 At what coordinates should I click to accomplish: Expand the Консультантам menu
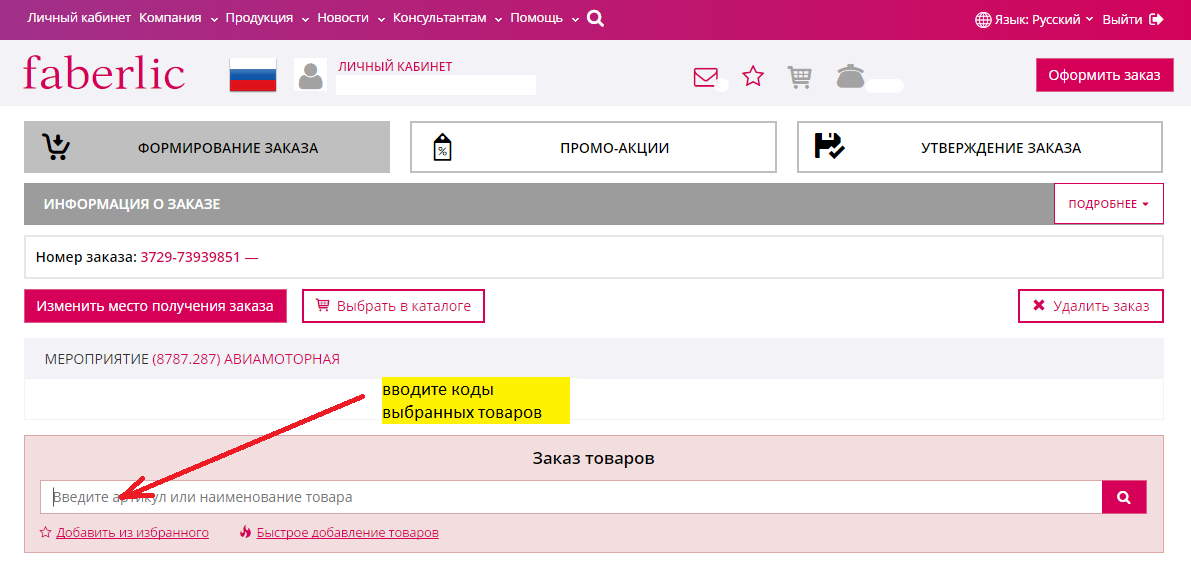(447, 18)
